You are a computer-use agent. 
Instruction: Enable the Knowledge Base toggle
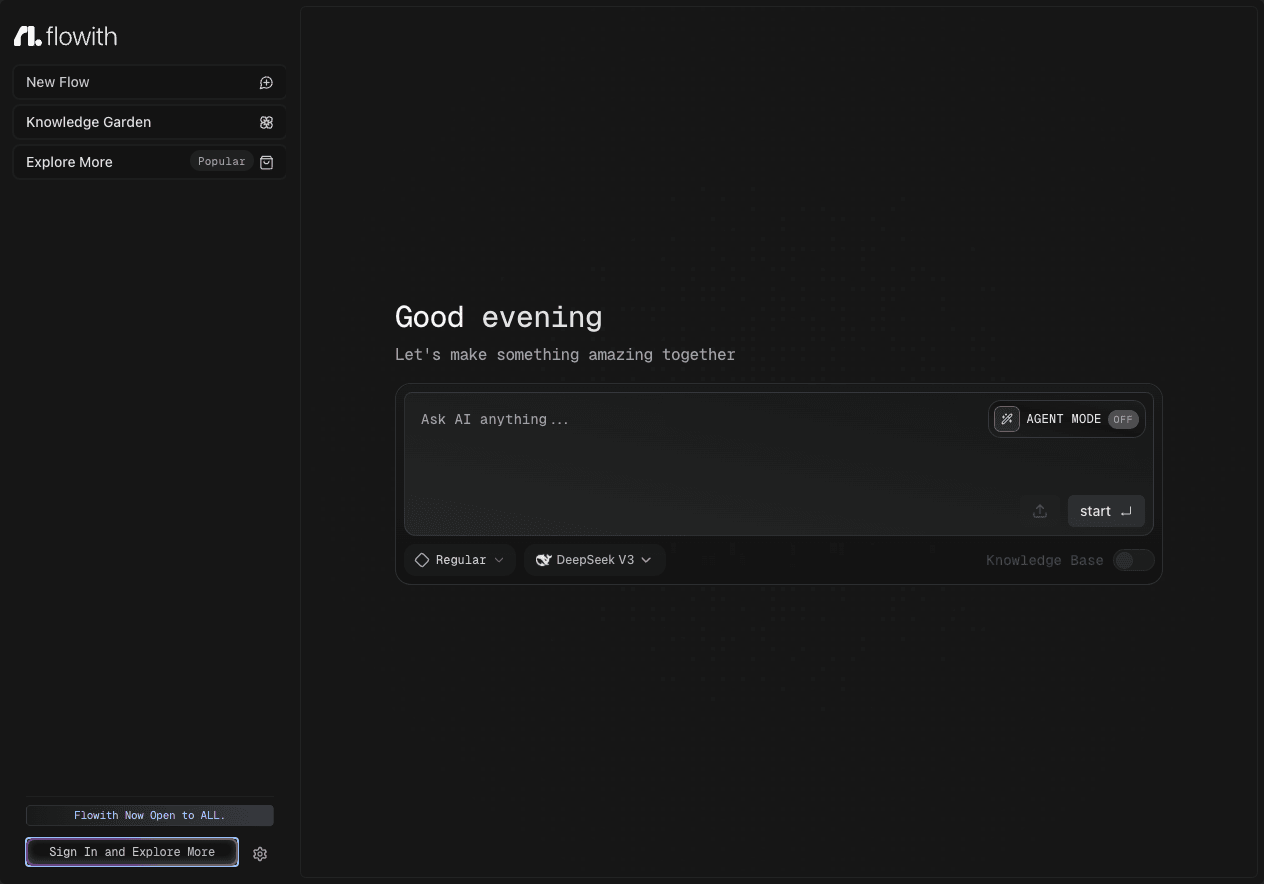pos(1134,560)
